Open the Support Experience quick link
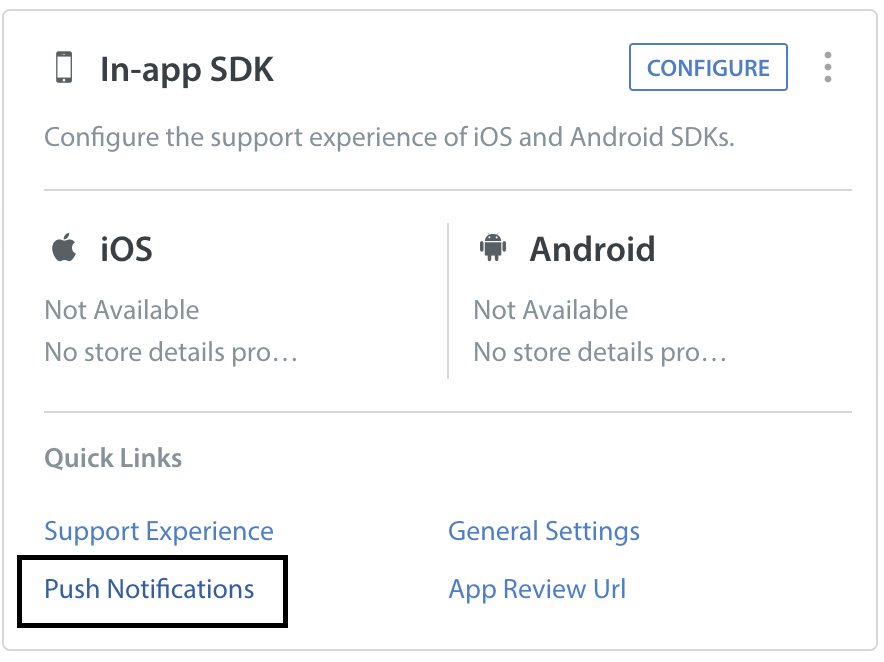This screenshot has width=884, height=662. tap(159, 532)
